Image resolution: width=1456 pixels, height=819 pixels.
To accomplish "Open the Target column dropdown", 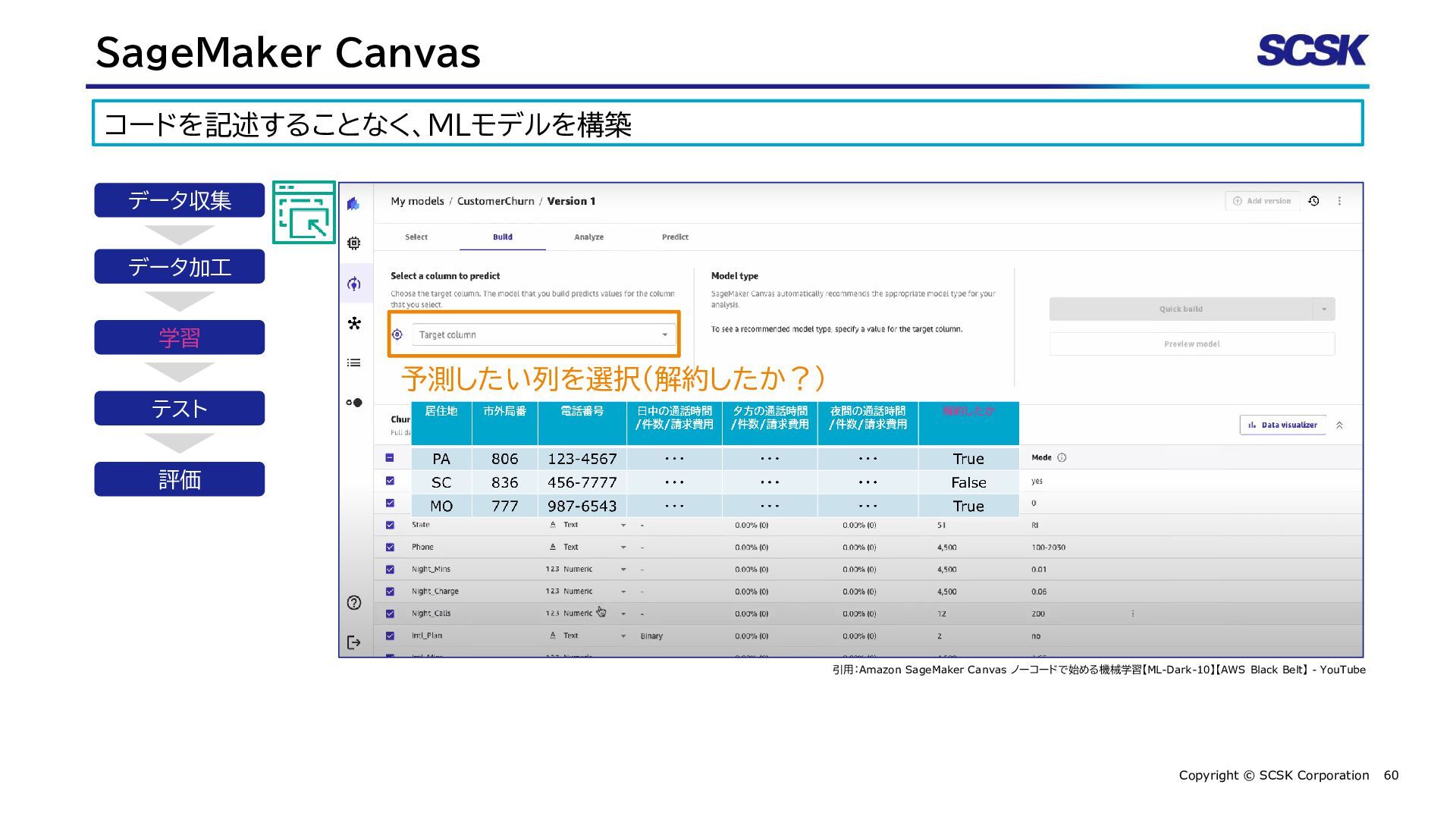I will click(544, 334).
